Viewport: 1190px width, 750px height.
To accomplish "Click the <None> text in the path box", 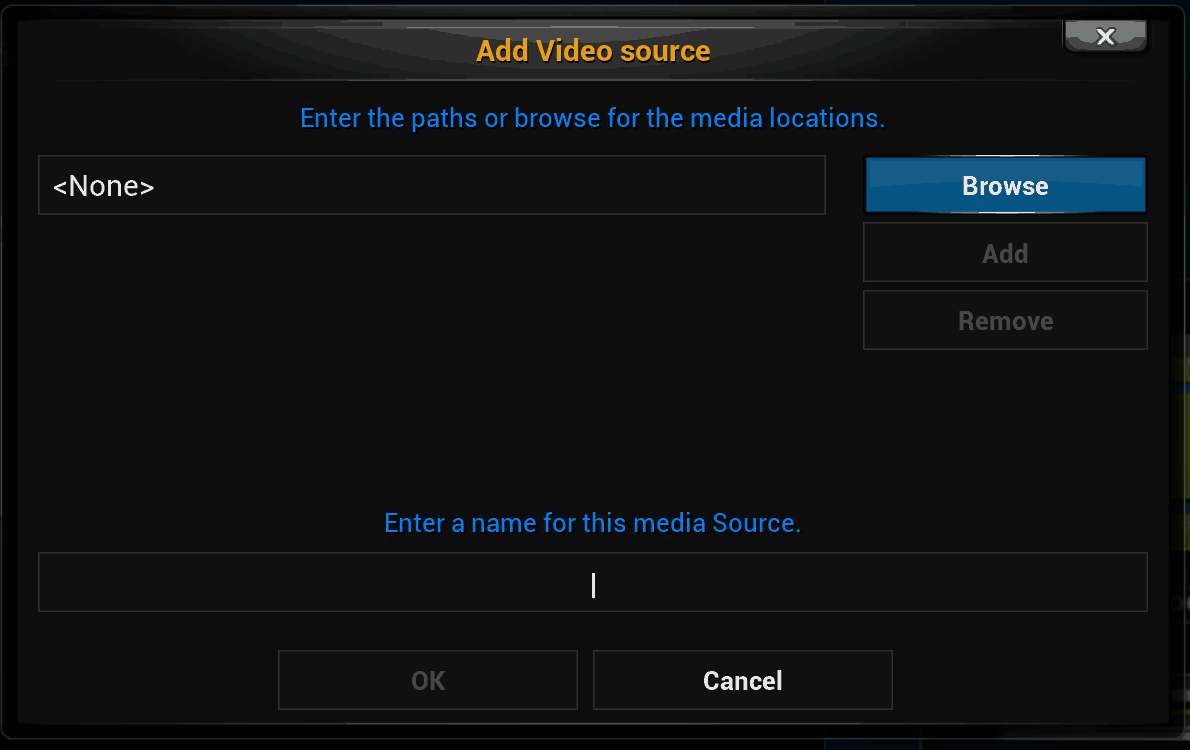I will tap(104, 186).
